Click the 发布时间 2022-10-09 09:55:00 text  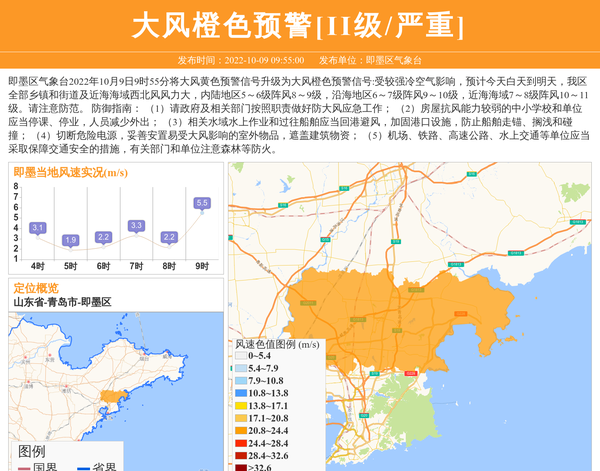[241, 60]
